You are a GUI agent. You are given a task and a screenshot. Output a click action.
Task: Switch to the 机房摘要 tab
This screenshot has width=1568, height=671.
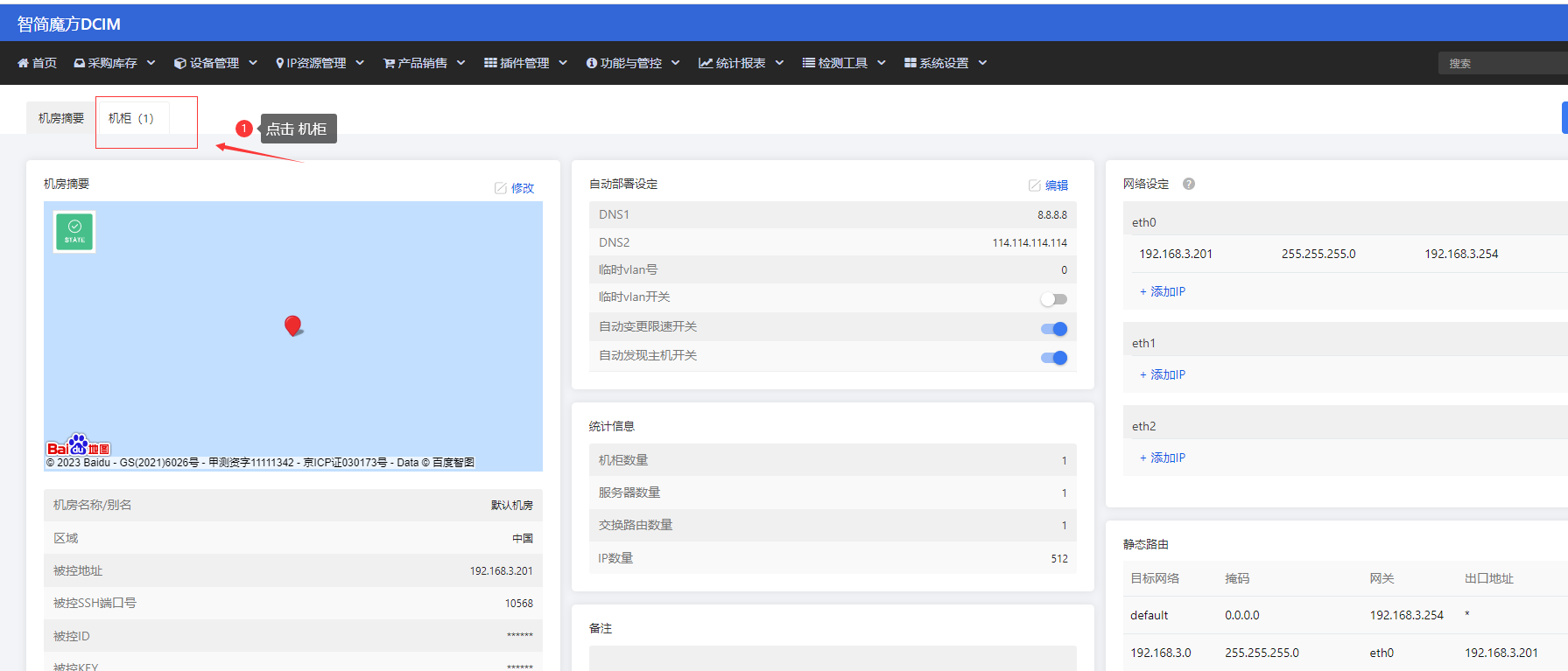tap(61, 118)
